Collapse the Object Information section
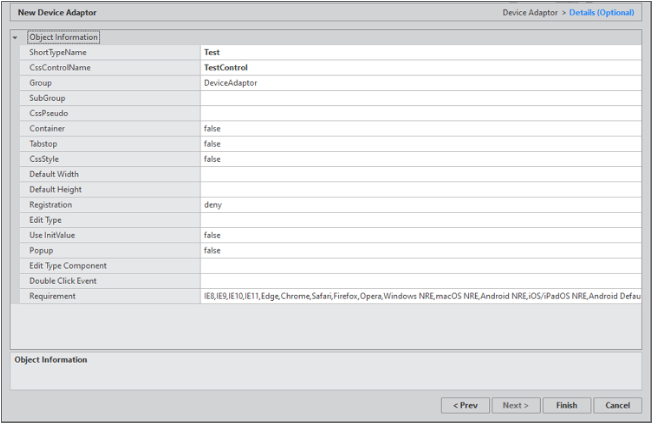The width and height of the screenshot is (652, 423). [x=15, y=37]
